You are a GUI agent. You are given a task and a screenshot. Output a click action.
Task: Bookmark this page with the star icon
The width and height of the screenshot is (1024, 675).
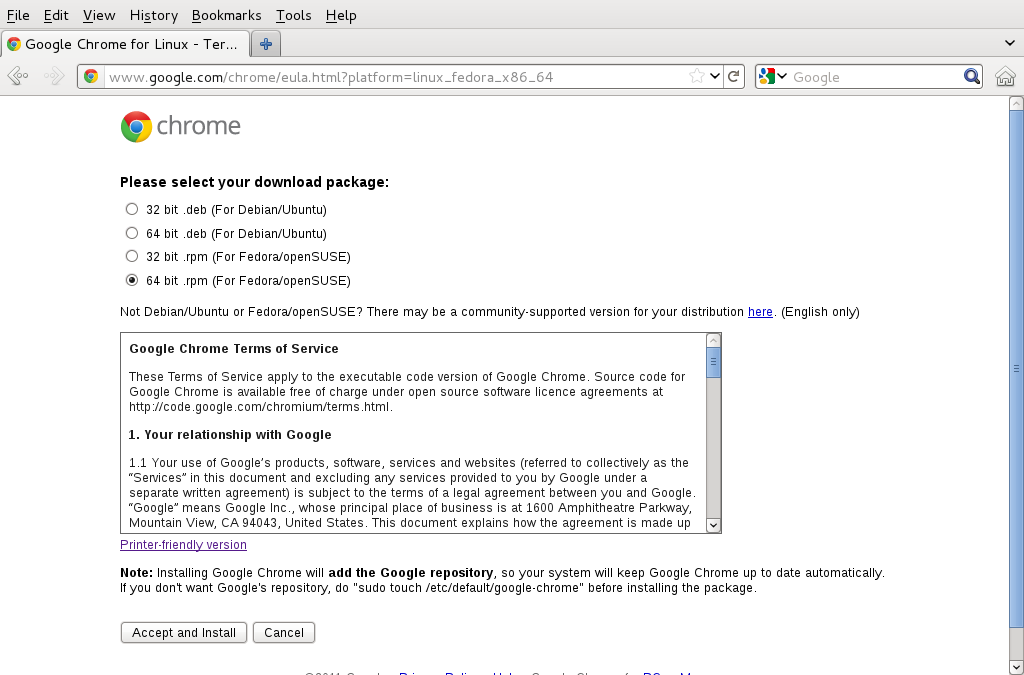[x=697, y=77]
